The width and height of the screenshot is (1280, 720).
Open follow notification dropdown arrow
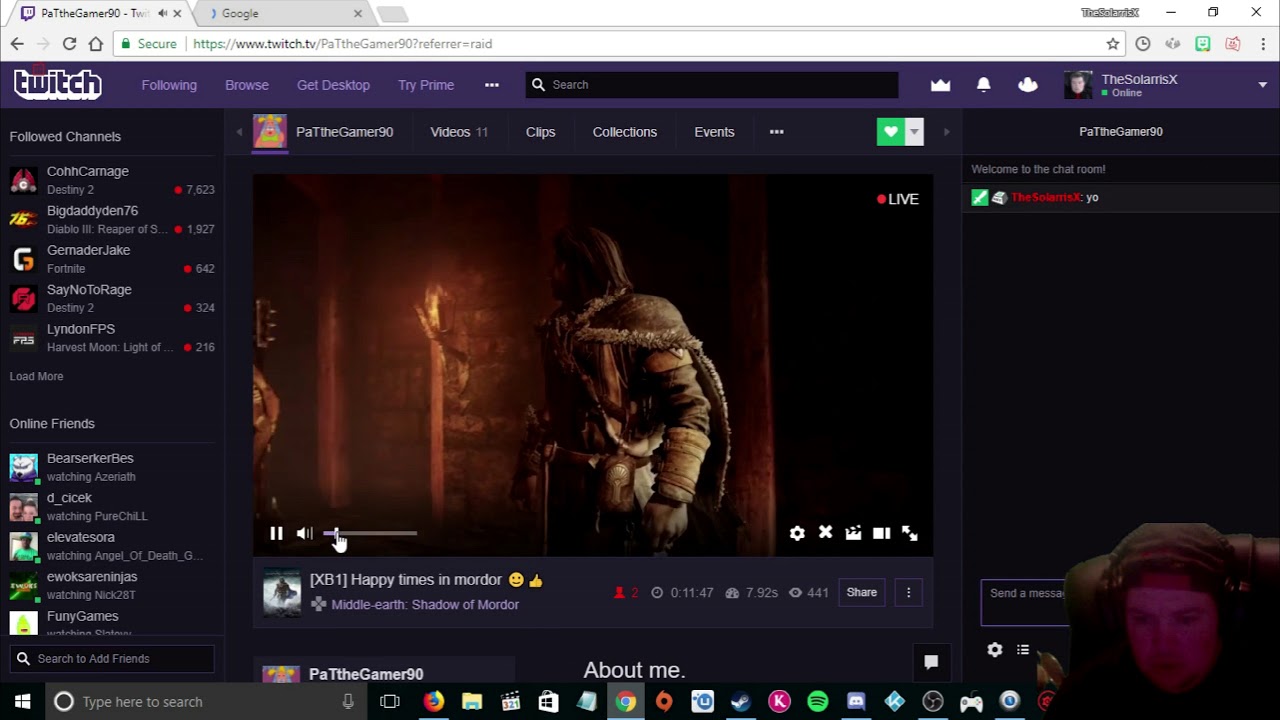(914, 132)
